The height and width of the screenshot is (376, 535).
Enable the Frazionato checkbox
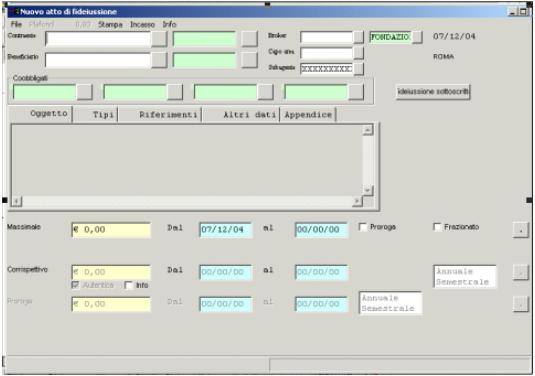pos(437,227)
